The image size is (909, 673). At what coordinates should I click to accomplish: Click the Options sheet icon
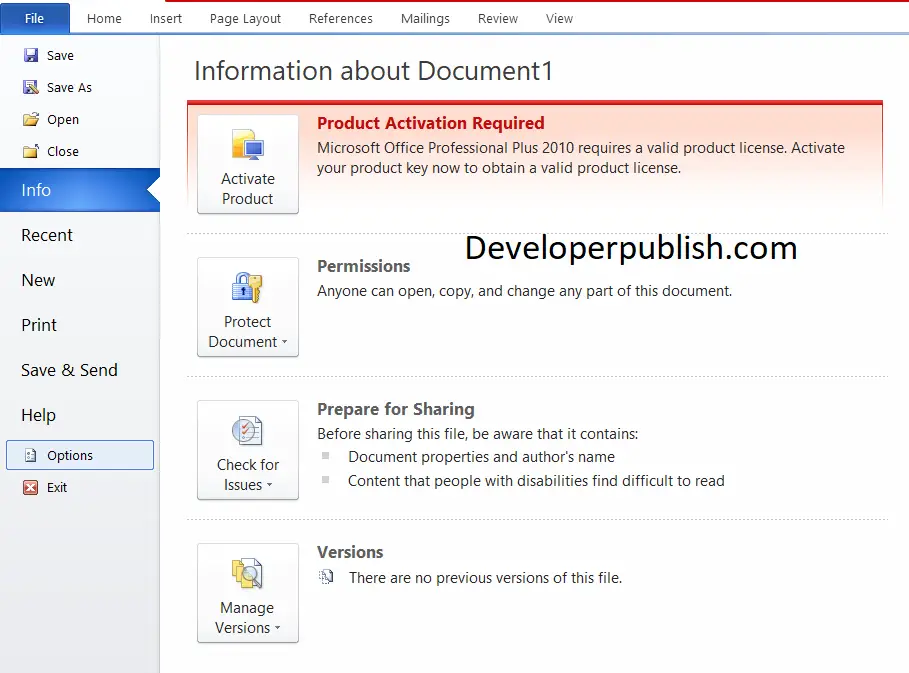click(x=31, y=455)
